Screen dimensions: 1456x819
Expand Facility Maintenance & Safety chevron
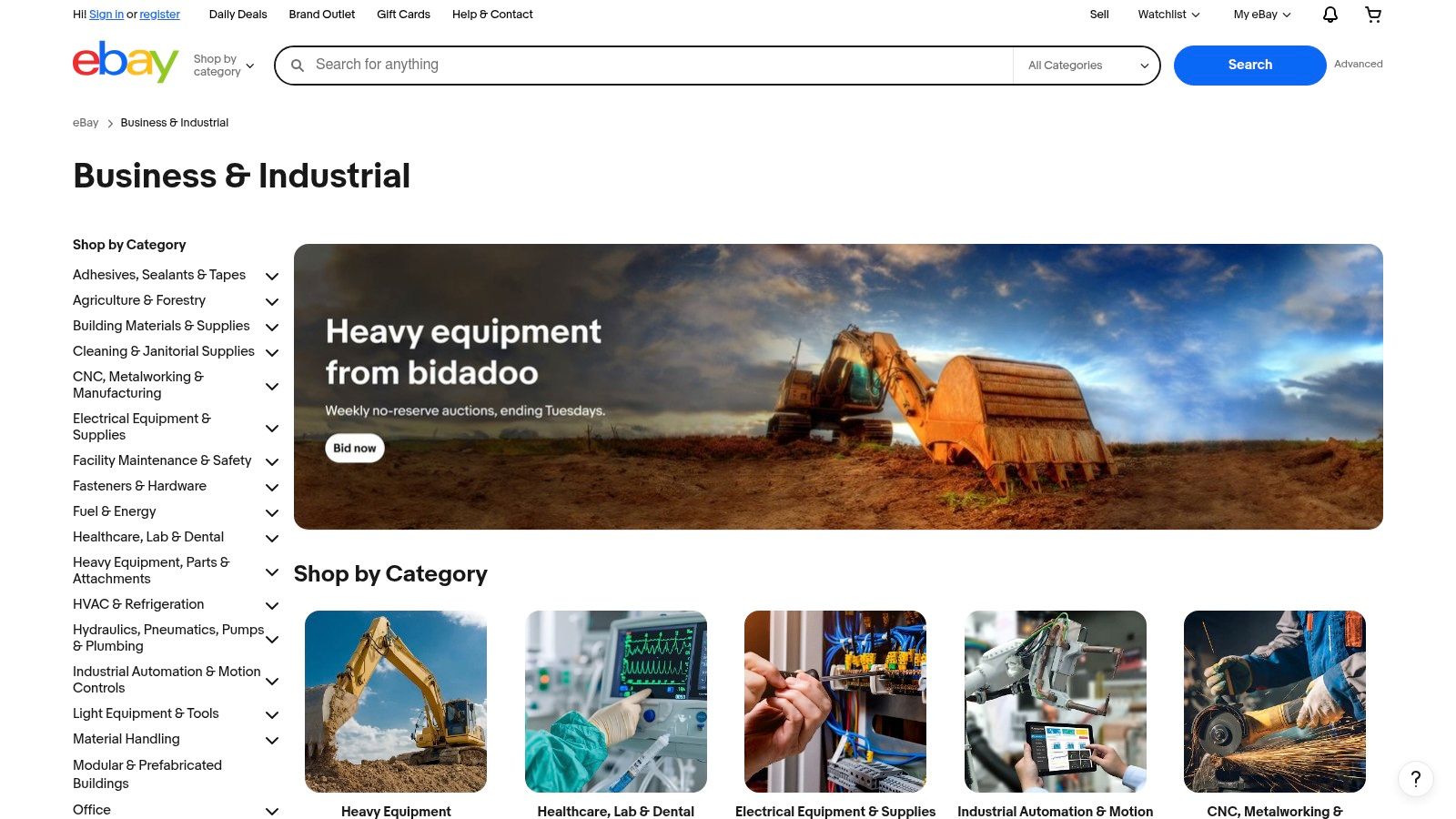271,461
